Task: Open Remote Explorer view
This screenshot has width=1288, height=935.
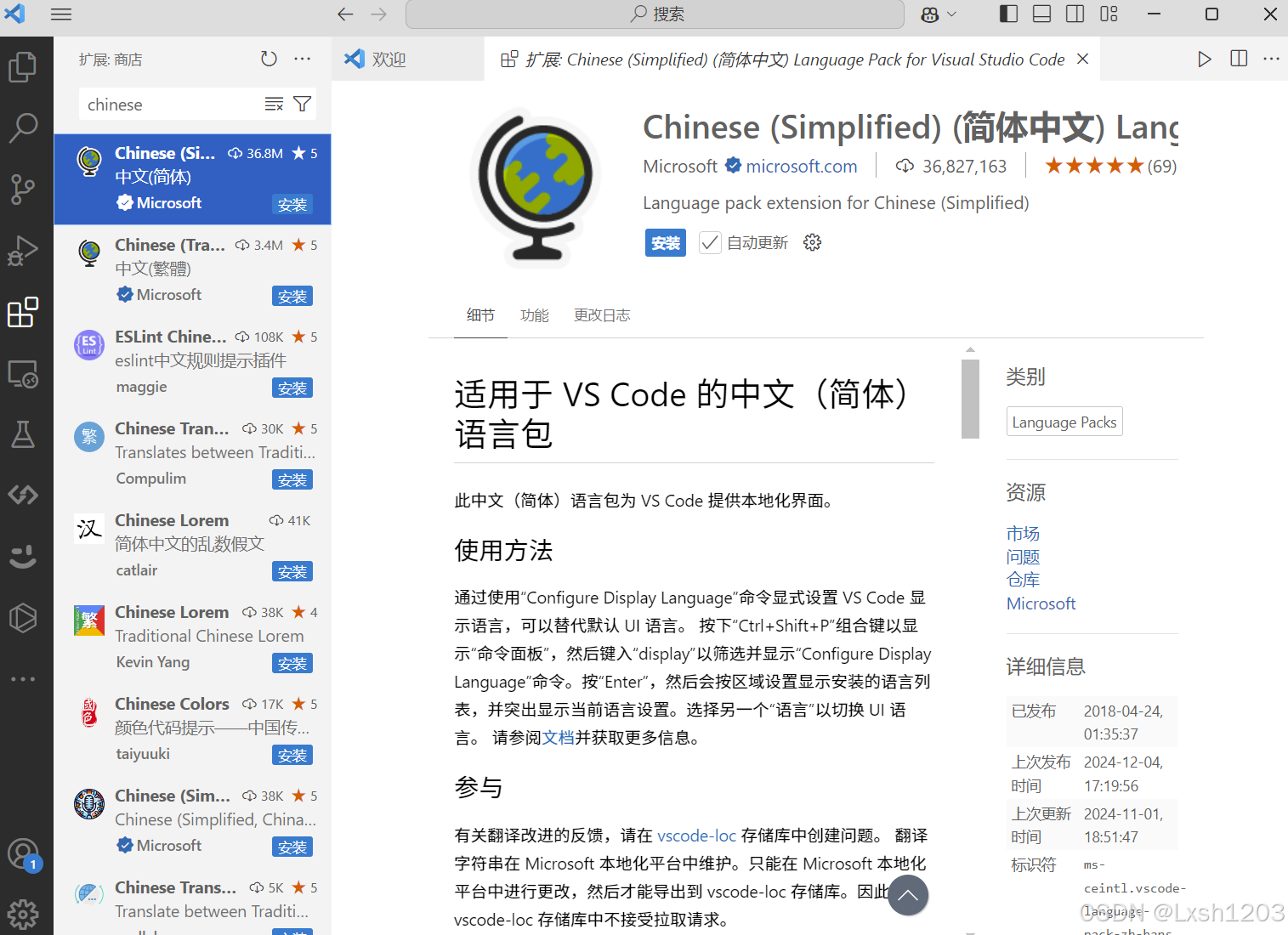Action: click(23, 373)
